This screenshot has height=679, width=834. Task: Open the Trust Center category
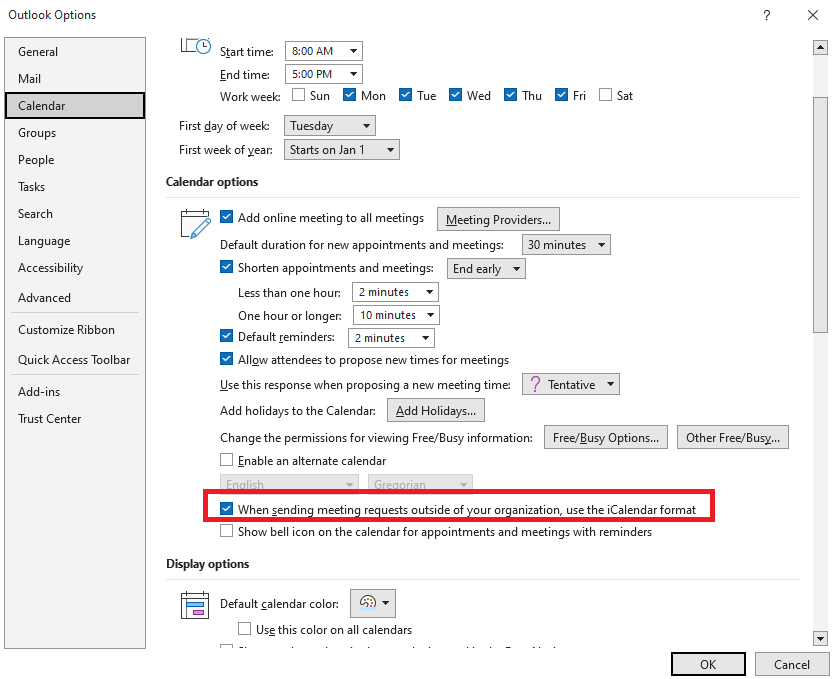pos(75,419)
